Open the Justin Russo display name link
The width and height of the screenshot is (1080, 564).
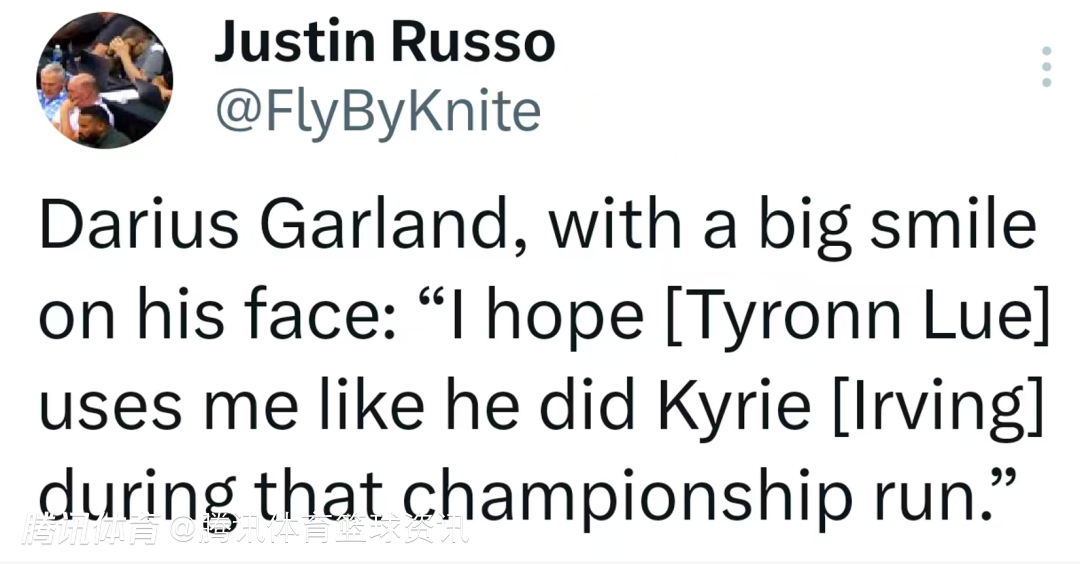click(384, 43)
